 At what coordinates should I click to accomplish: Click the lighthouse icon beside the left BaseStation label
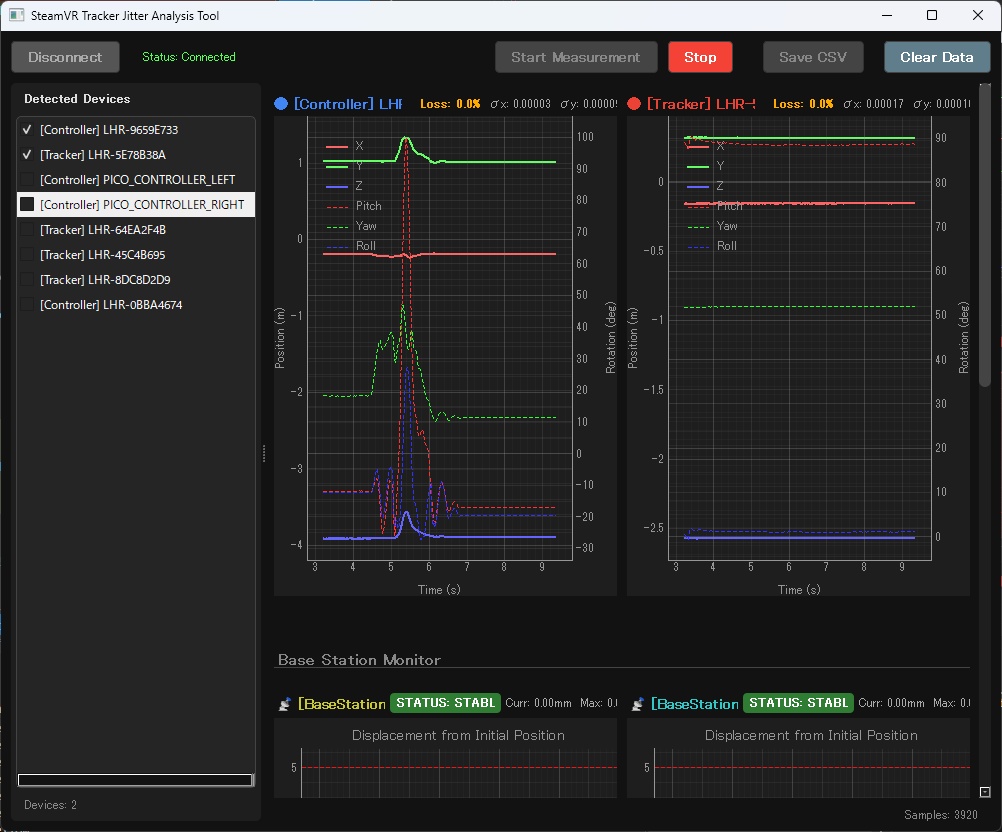(284, 703)
